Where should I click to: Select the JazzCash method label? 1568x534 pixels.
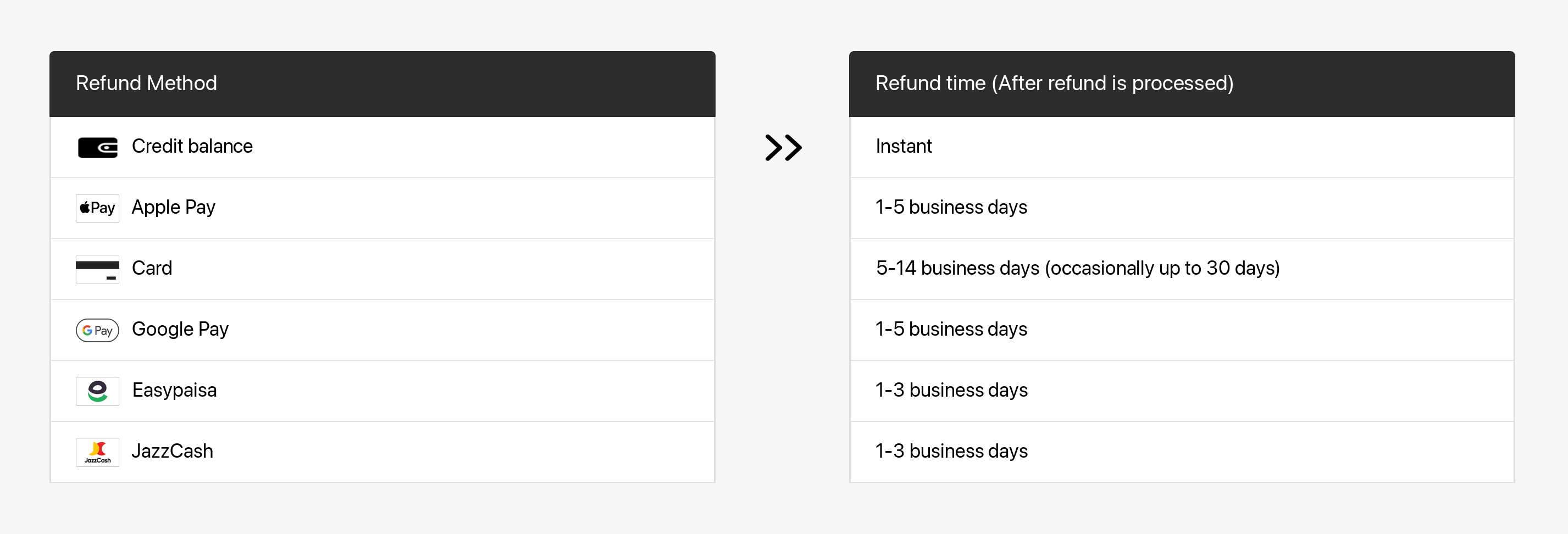[x=172, y=450]
